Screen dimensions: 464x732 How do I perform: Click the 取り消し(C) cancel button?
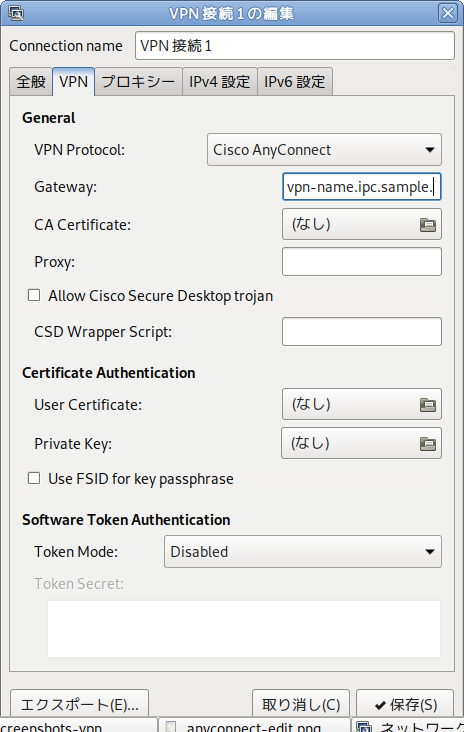[x=301, y=704]
